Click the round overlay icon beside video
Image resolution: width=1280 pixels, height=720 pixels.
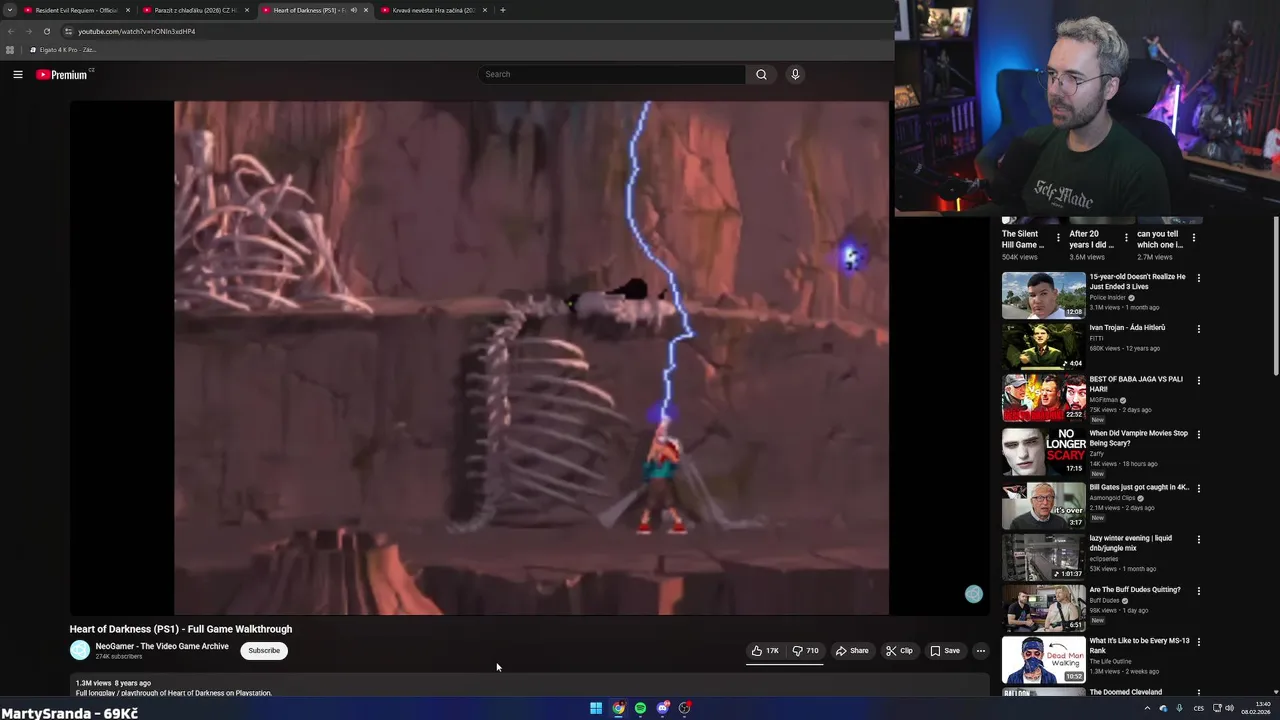[x=974, y=594]
